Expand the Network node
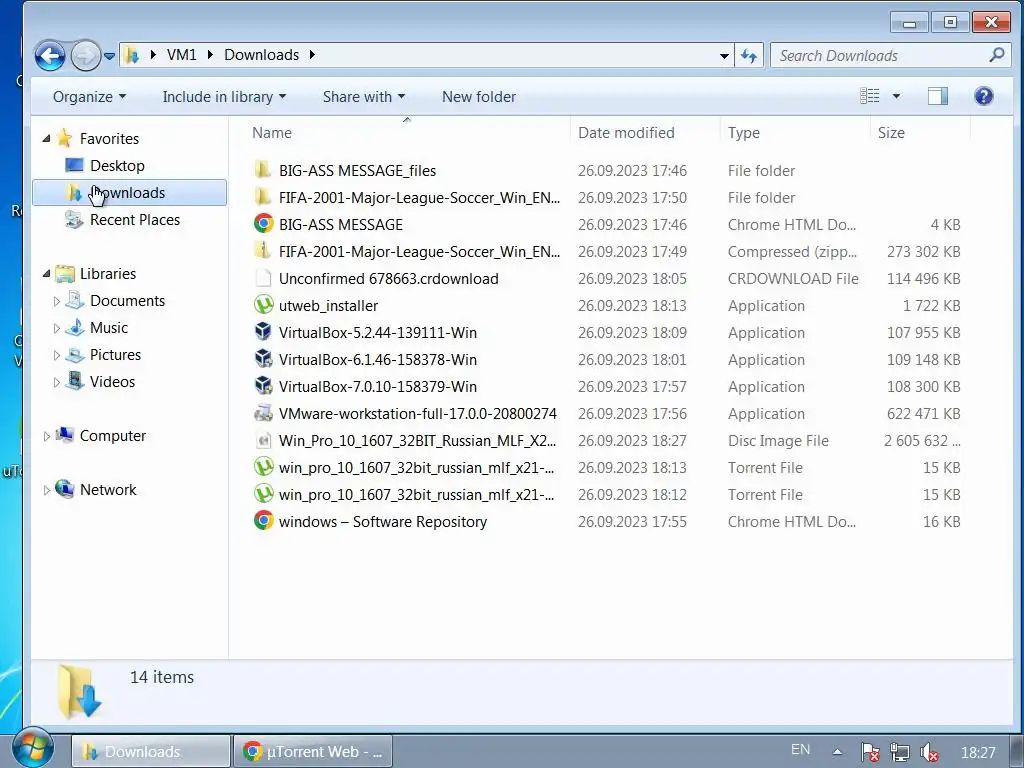 point(46,490)
